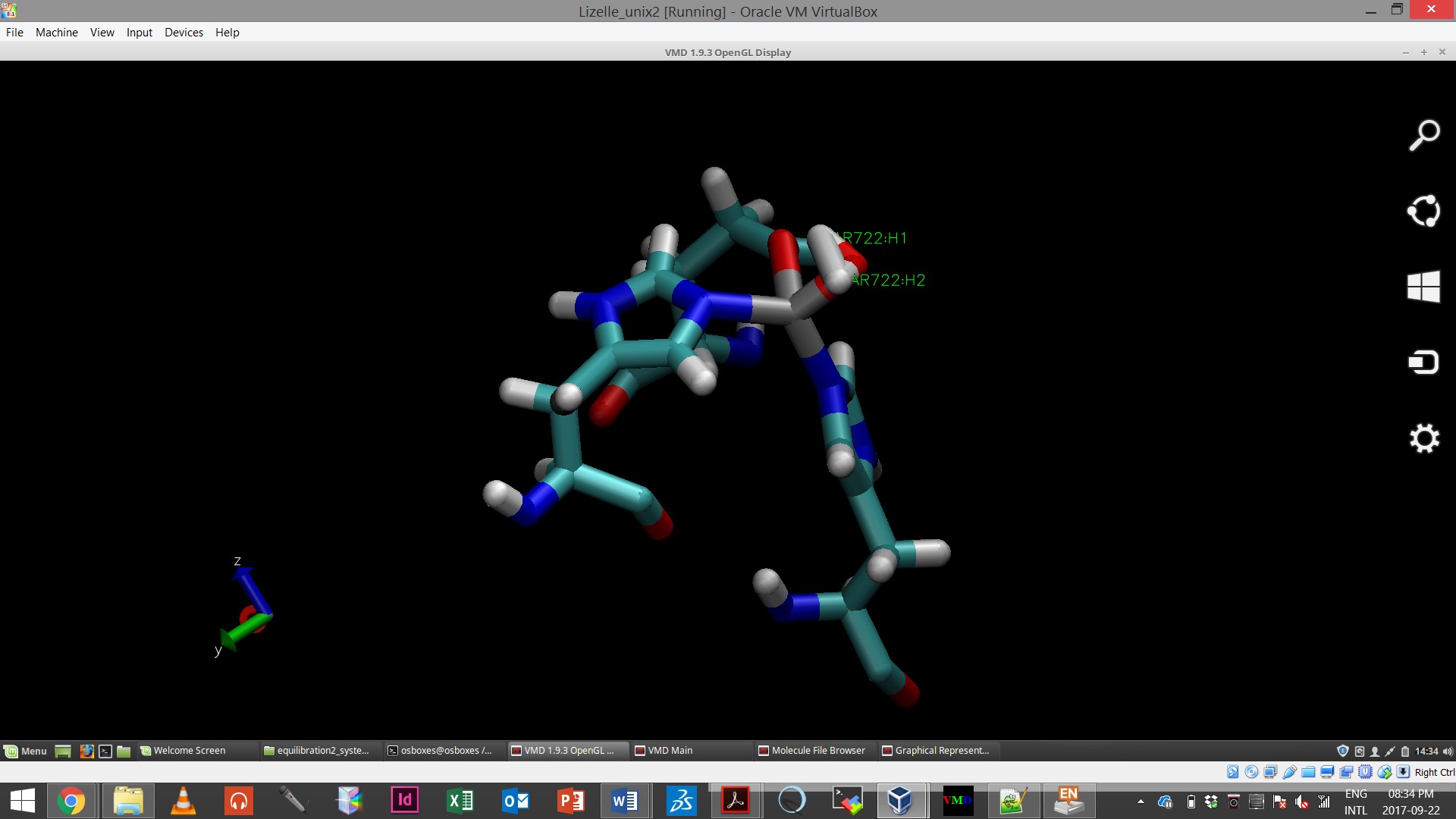
Task: Launch the VMD taskbar icon
Action: (x=957, y=801)
